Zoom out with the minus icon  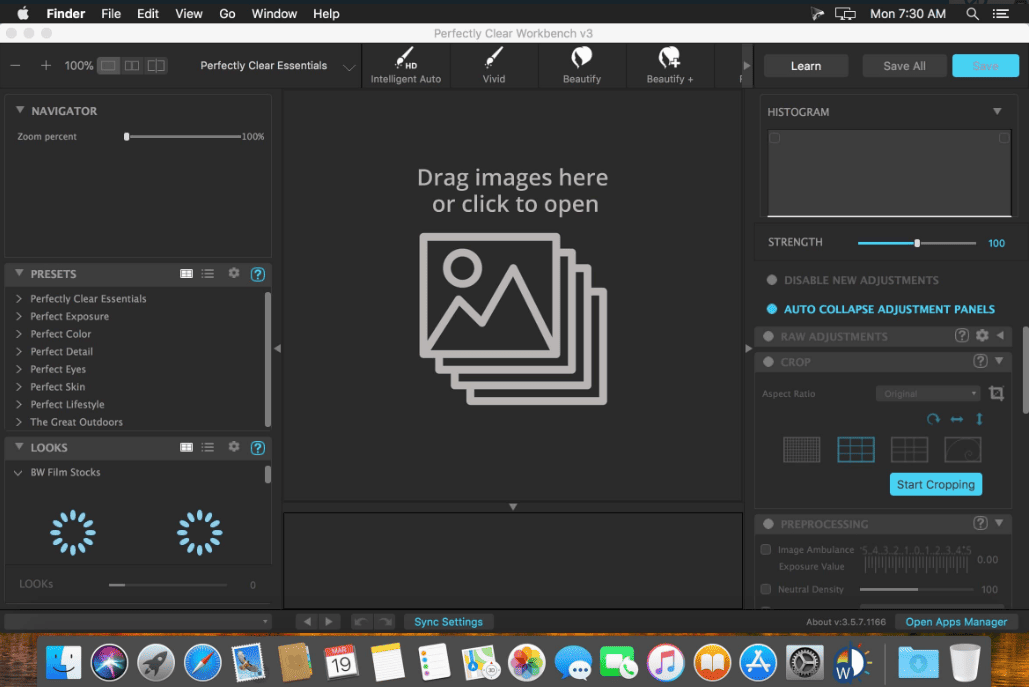(x=15, y=66)
